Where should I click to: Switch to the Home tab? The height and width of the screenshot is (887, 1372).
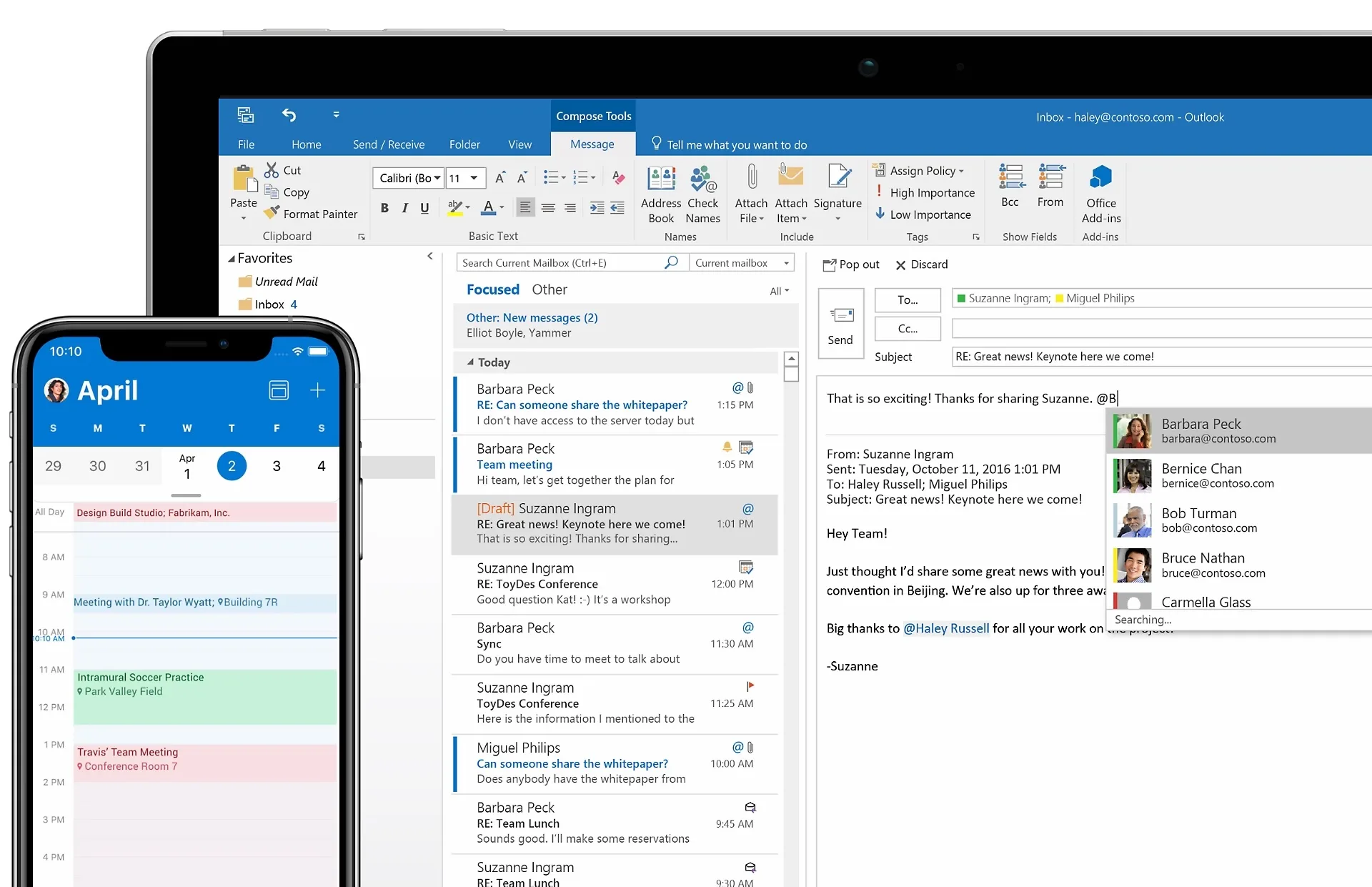307,144
